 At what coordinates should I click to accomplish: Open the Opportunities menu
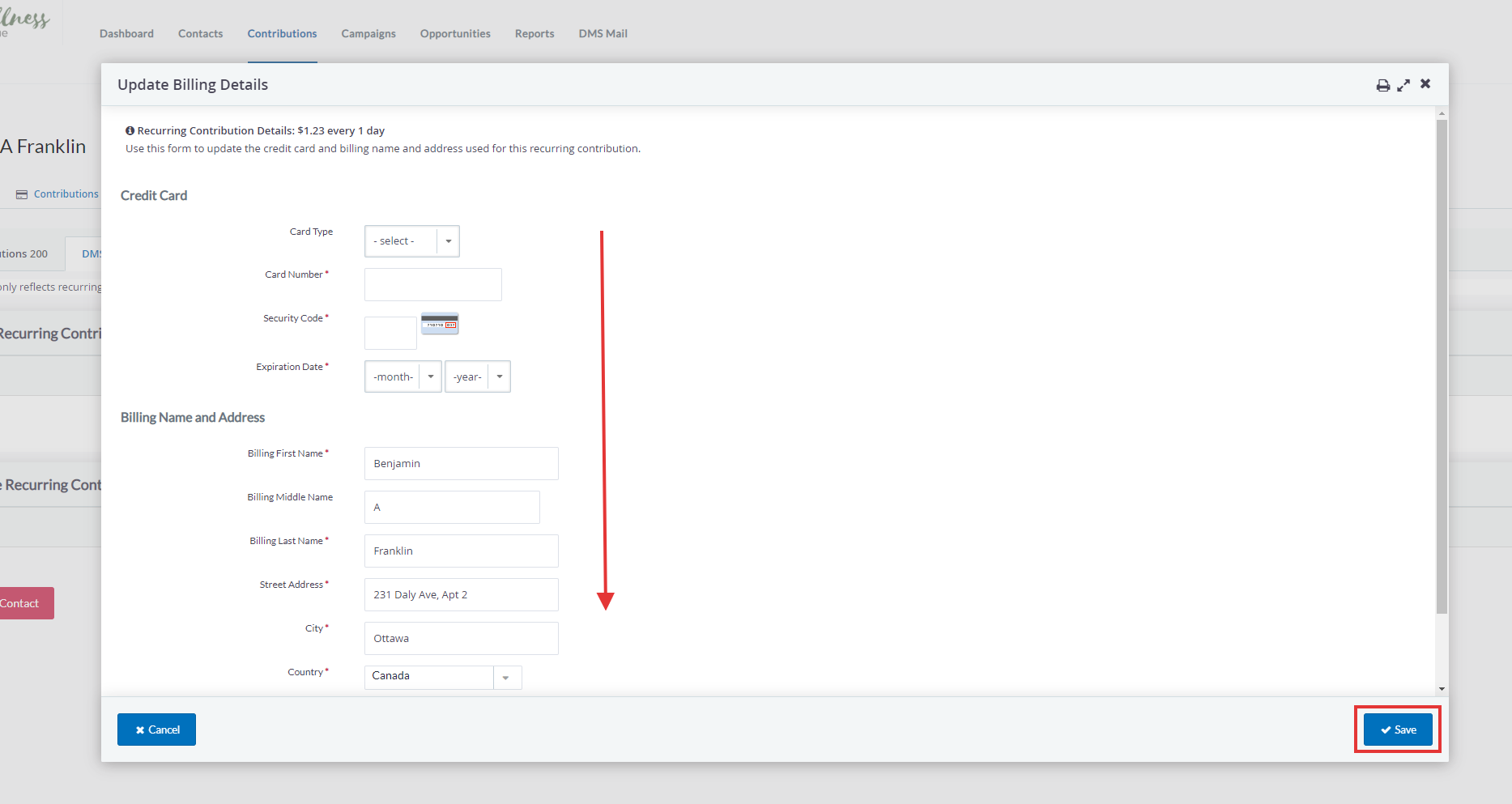[x=455, y=33]
